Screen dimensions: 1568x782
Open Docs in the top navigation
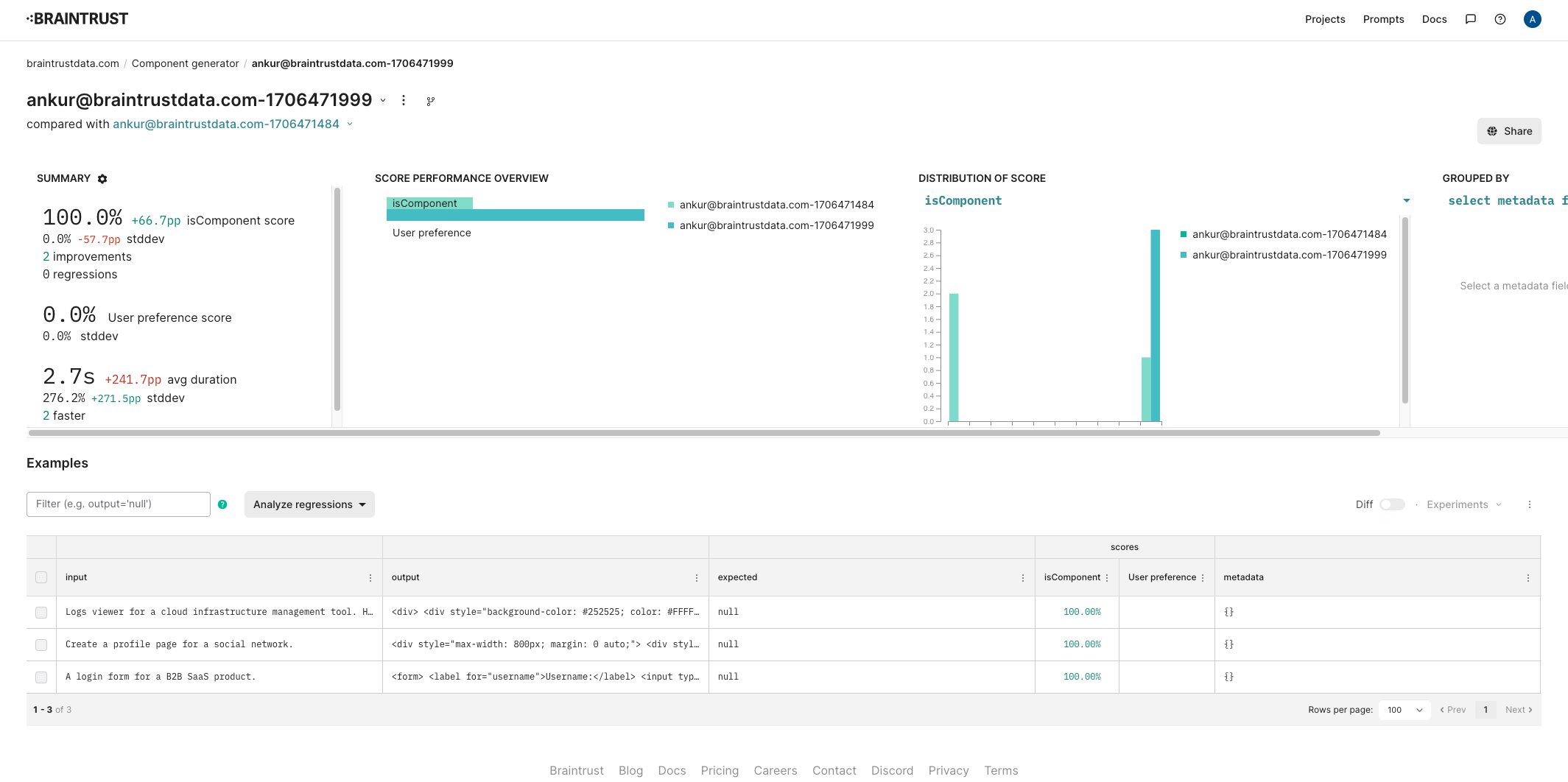(1434, 19)
